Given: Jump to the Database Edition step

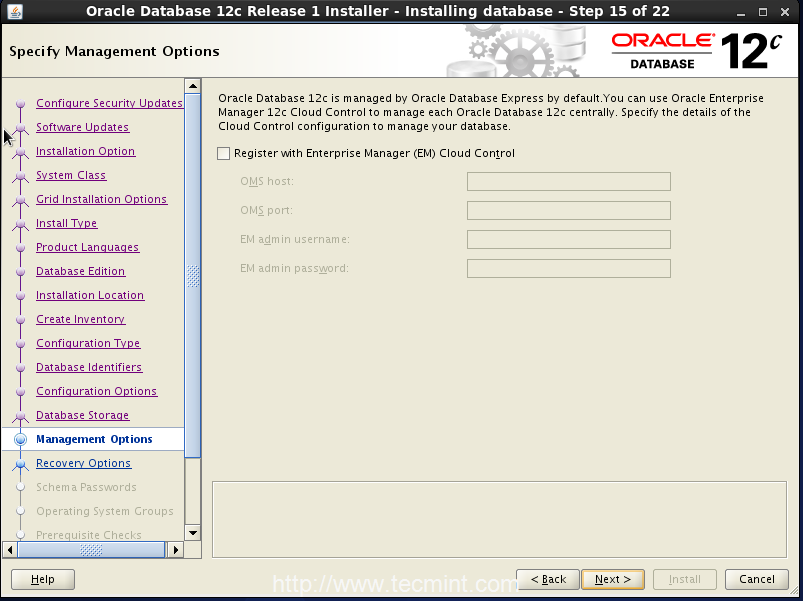Looking at the screenshot, I should click(80, 271).
